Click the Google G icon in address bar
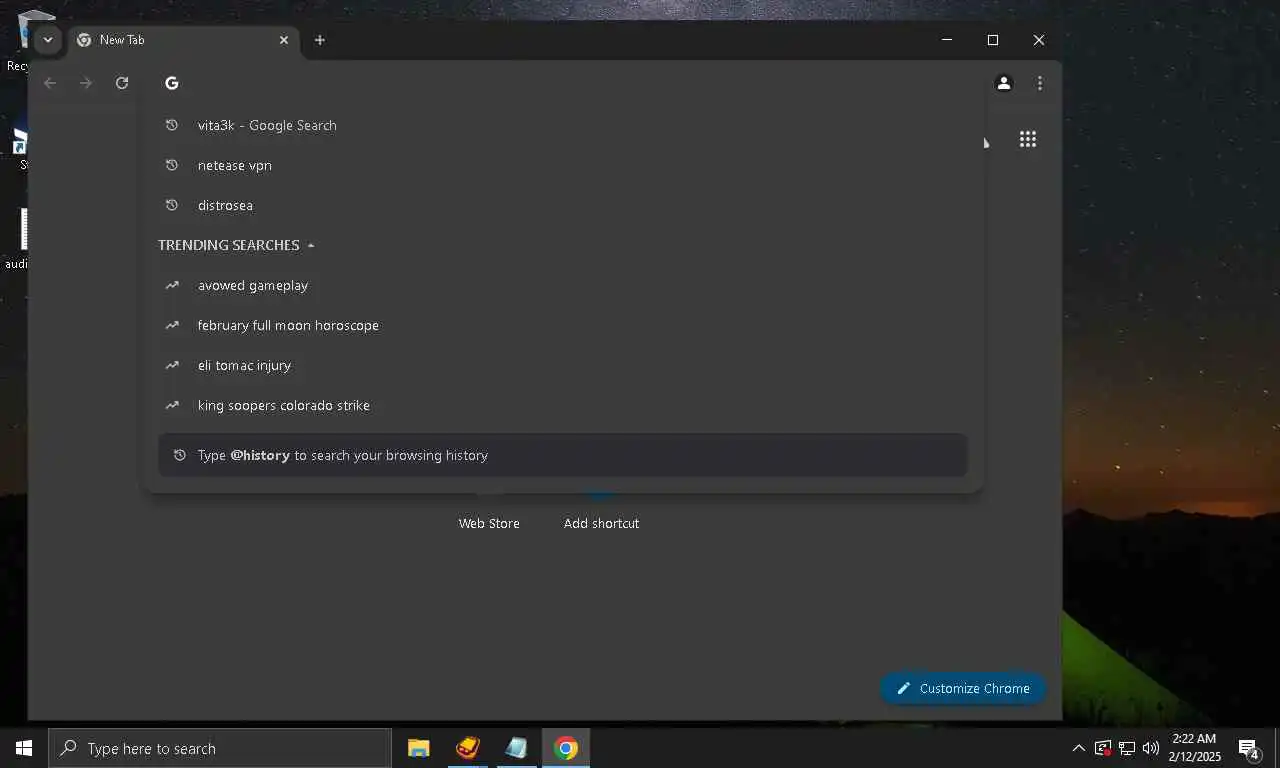 (x=172, y=83)
